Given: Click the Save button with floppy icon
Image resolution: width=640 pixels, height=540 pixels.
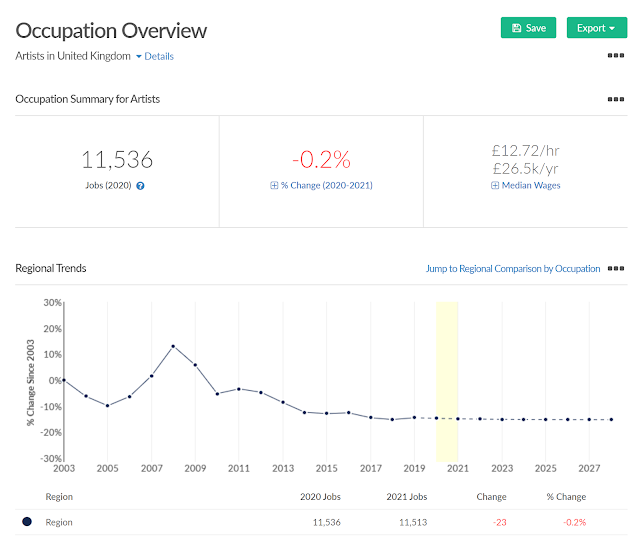Looking at the screenshot, I should click(528, 28).
